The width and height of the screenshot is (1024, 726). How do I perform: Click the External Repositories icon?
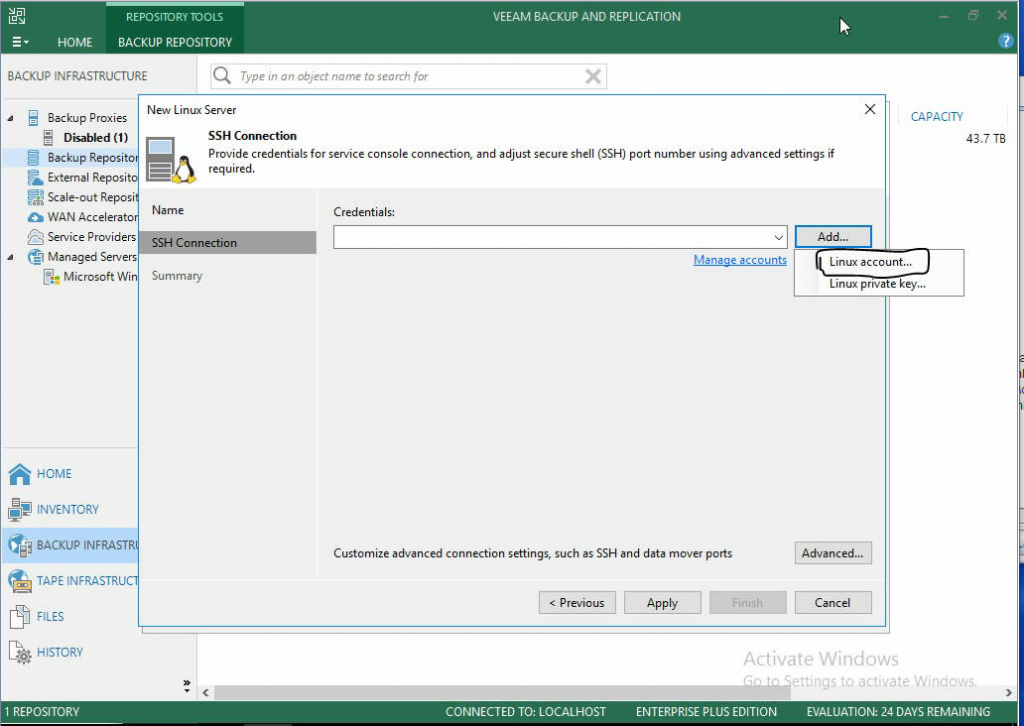(x=35, y=177)
